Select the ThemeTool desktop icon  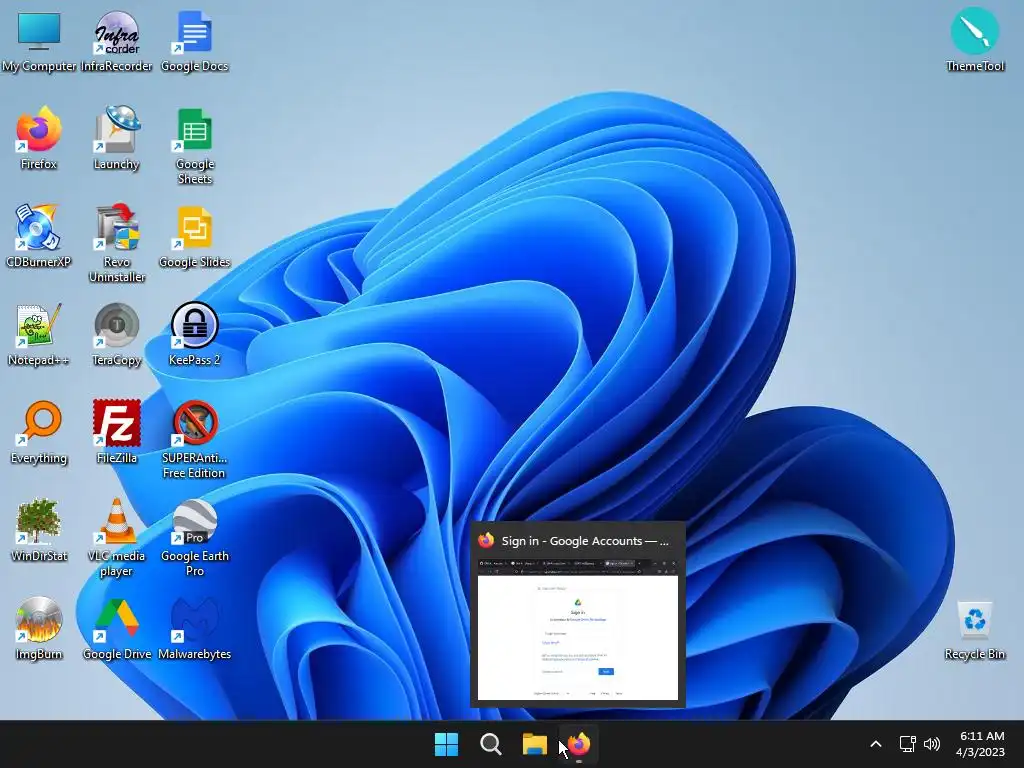[x=974, y=40]
